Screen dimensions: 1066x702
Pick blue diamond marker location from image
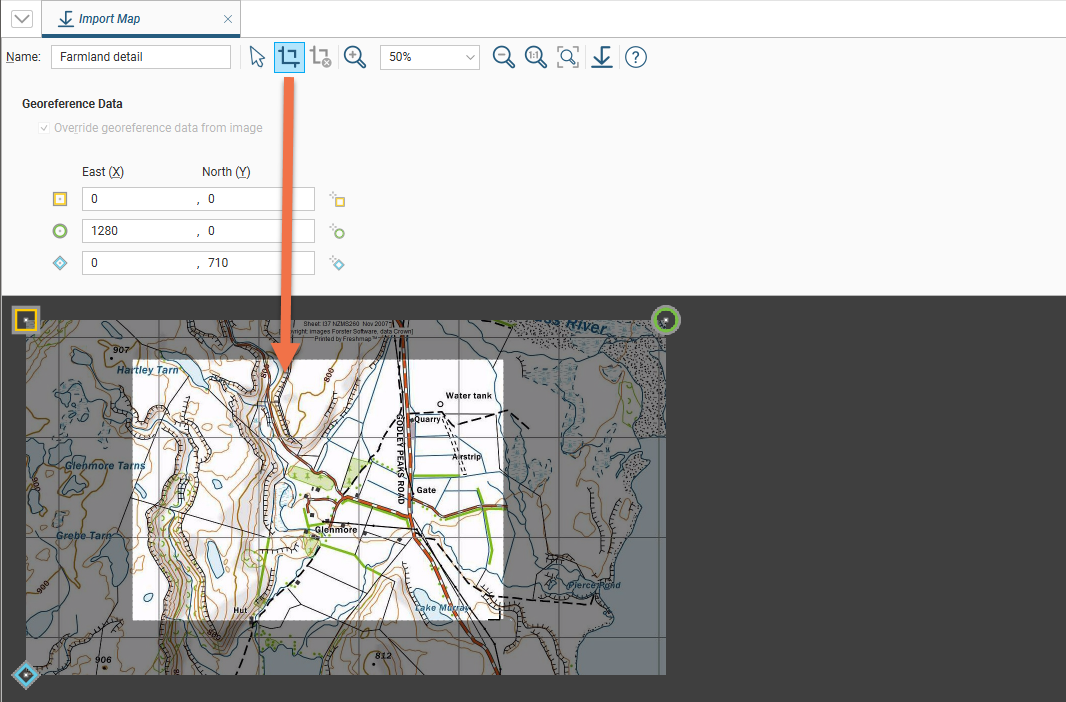(337, 264)
